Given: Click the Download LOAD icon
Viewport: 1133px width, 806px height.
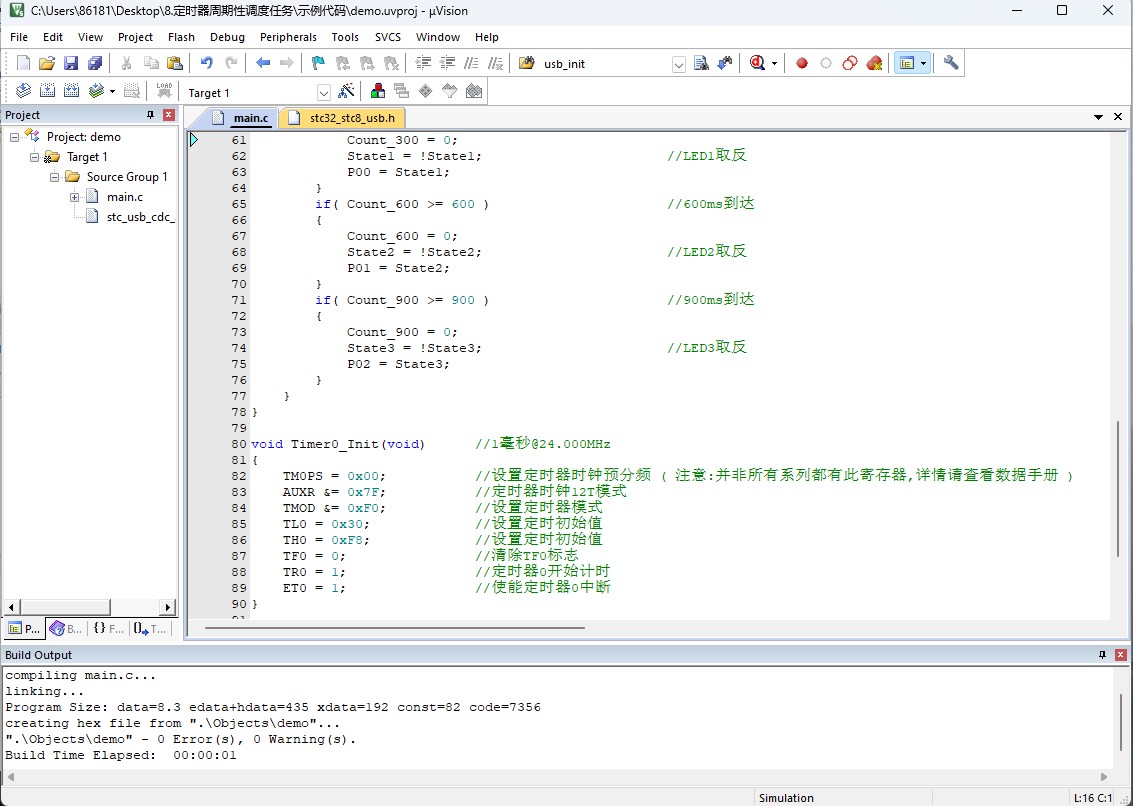Looking at the screenshot, I should 164,91.
